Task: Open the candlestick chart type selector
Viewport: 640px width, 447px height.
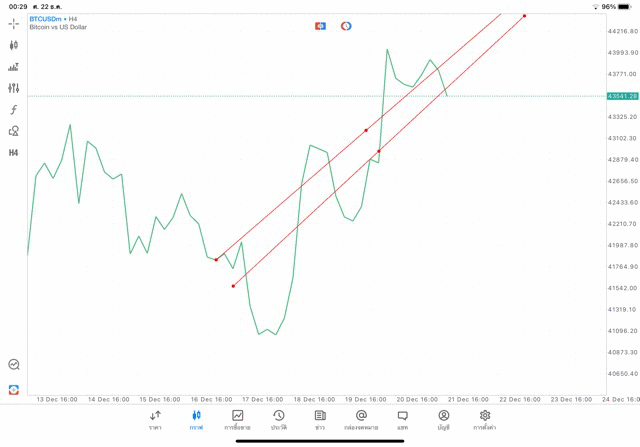Action: [14, 45]
